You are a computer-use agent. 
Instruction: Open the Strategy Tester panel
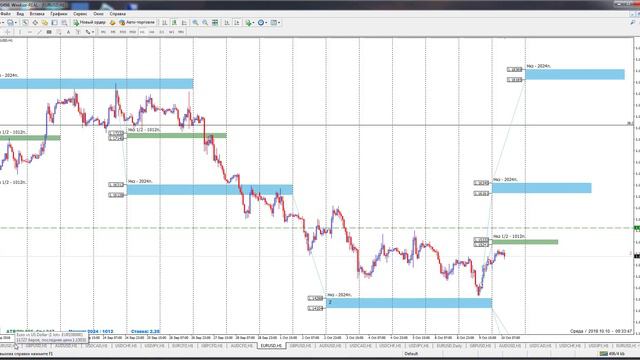pyautogui.click(x=64, y=22)
